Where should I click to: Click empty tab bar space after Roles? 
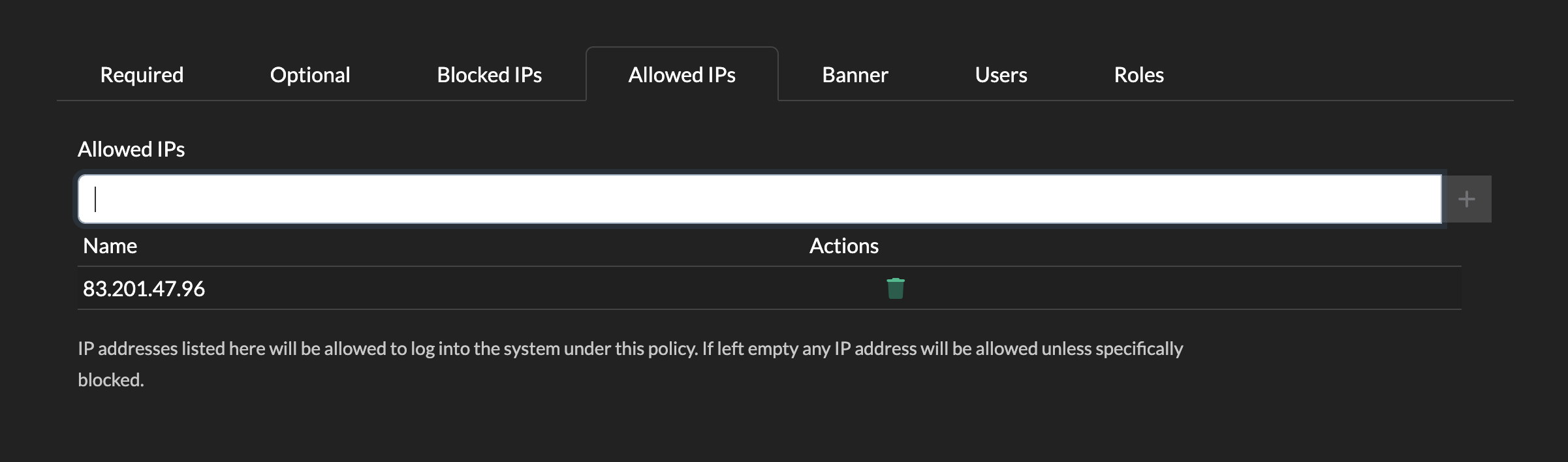point(1338,75)
